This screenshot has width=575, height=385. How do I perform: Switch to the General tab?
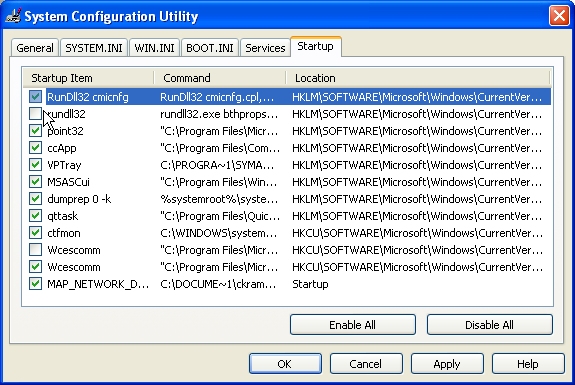pyautogui.click(x=34, y=48)
